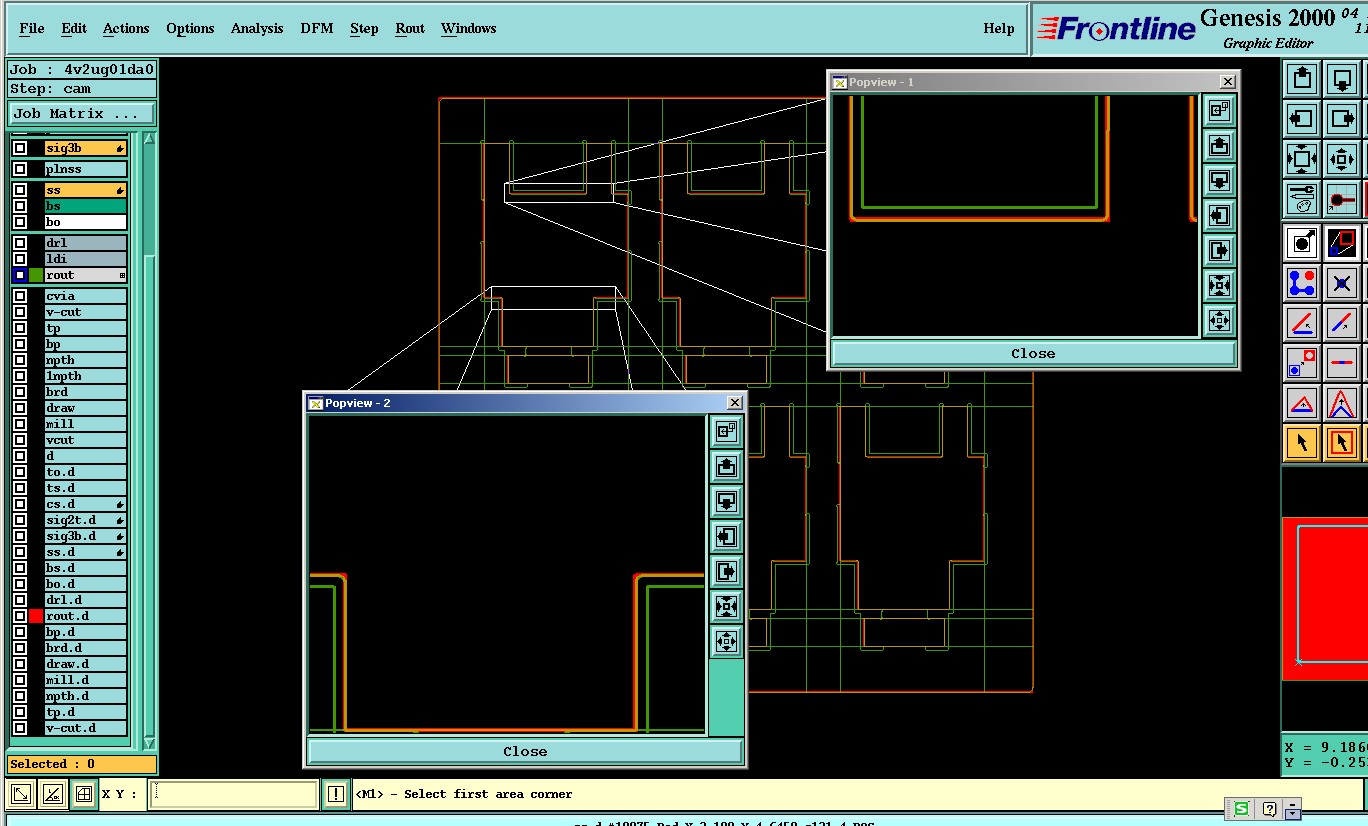The width and height of the screenshot is (1368, 826).
Task: Click the pan up icon in main toolbar
Action: pyautogui.click(x=1301, y=79)
